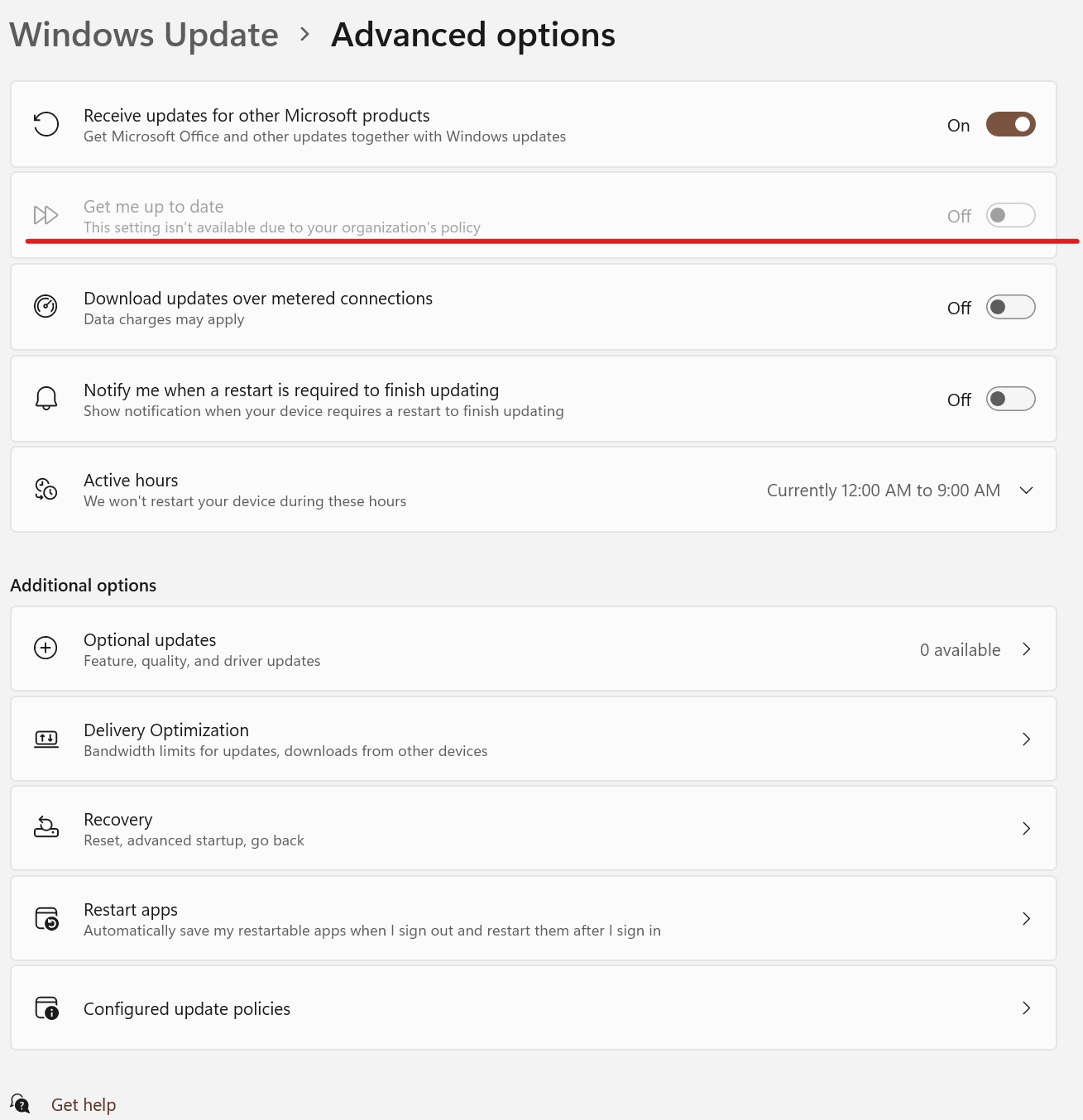This screenshot has height=1120, width=1083.
Task: Turn off Receive updates for other Microsoft products
Action: tap(1011, 124)
